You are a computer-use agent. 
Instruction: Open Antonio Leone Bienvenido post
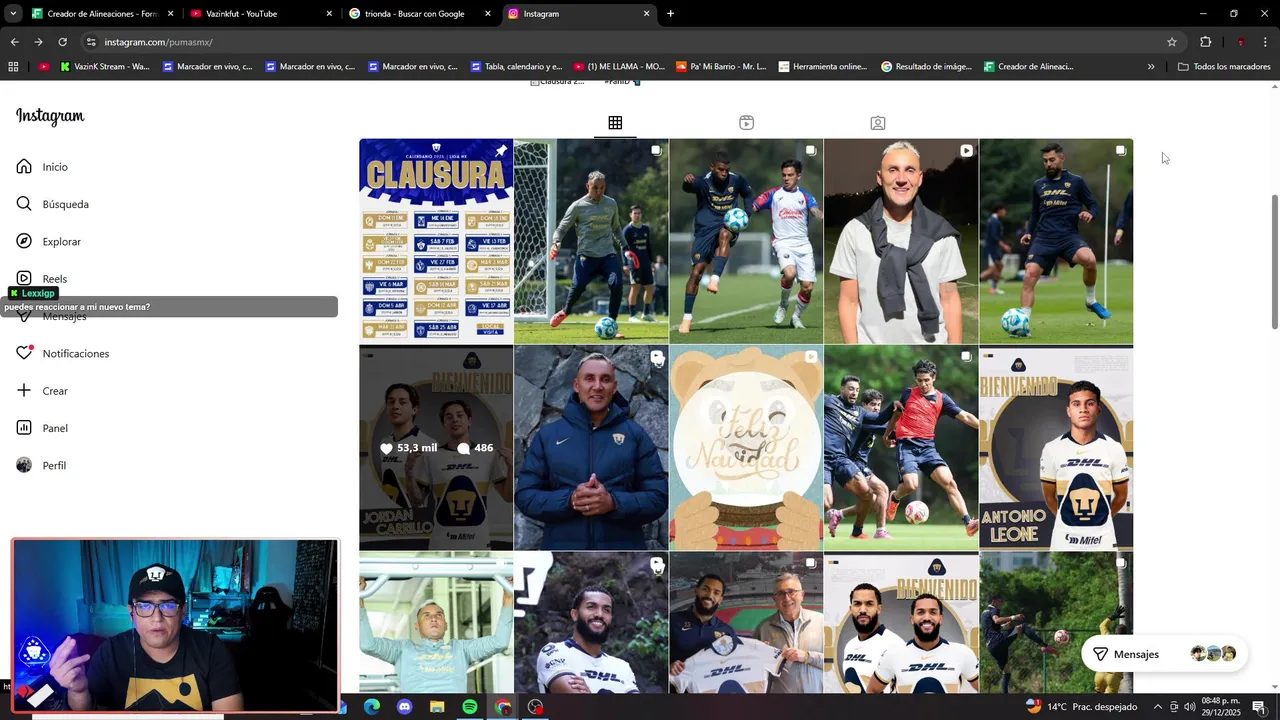[1056, 448]
